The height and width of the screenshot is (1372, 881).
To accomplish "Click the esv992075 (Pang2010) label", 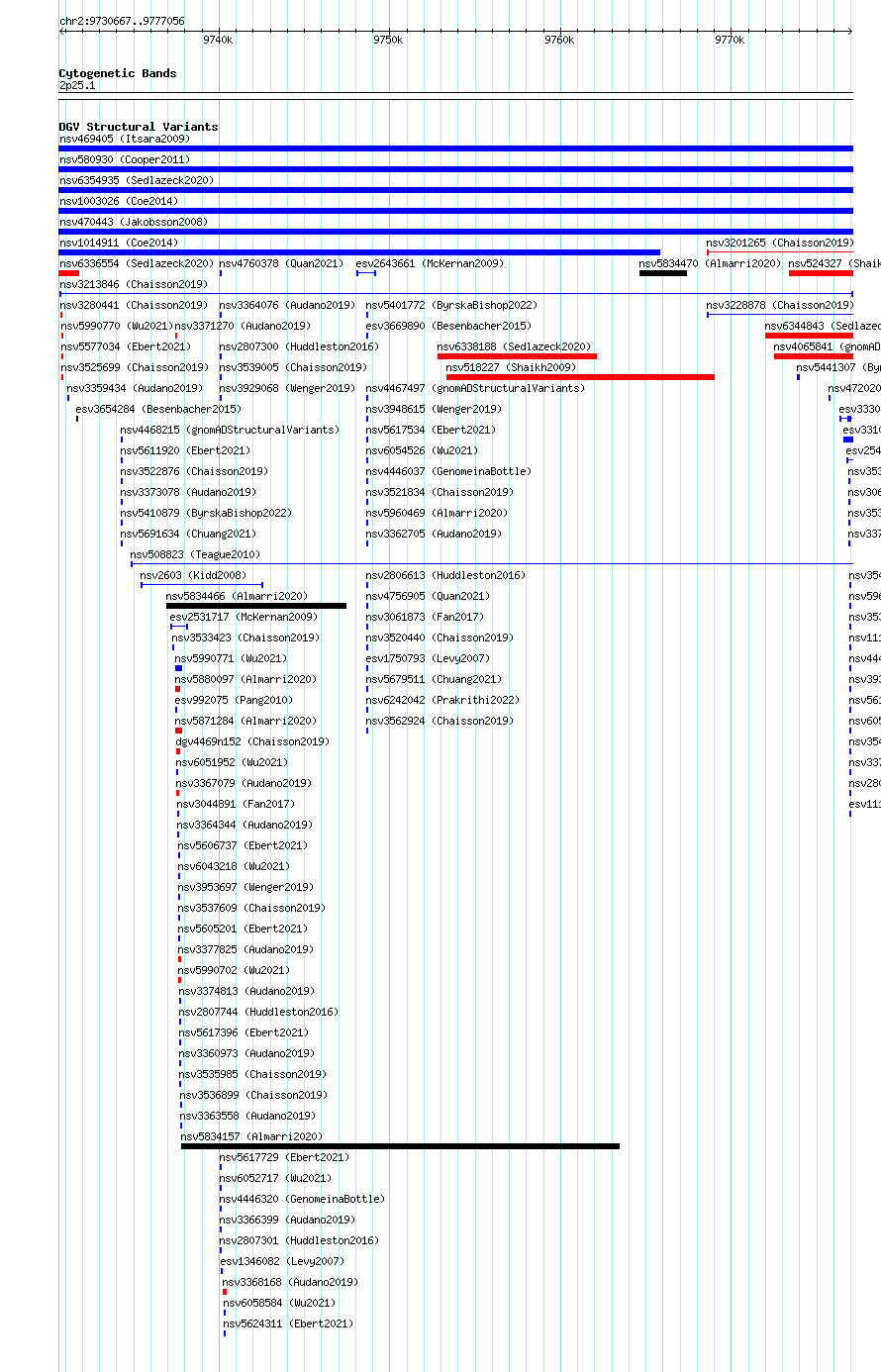I will [235, 700].
